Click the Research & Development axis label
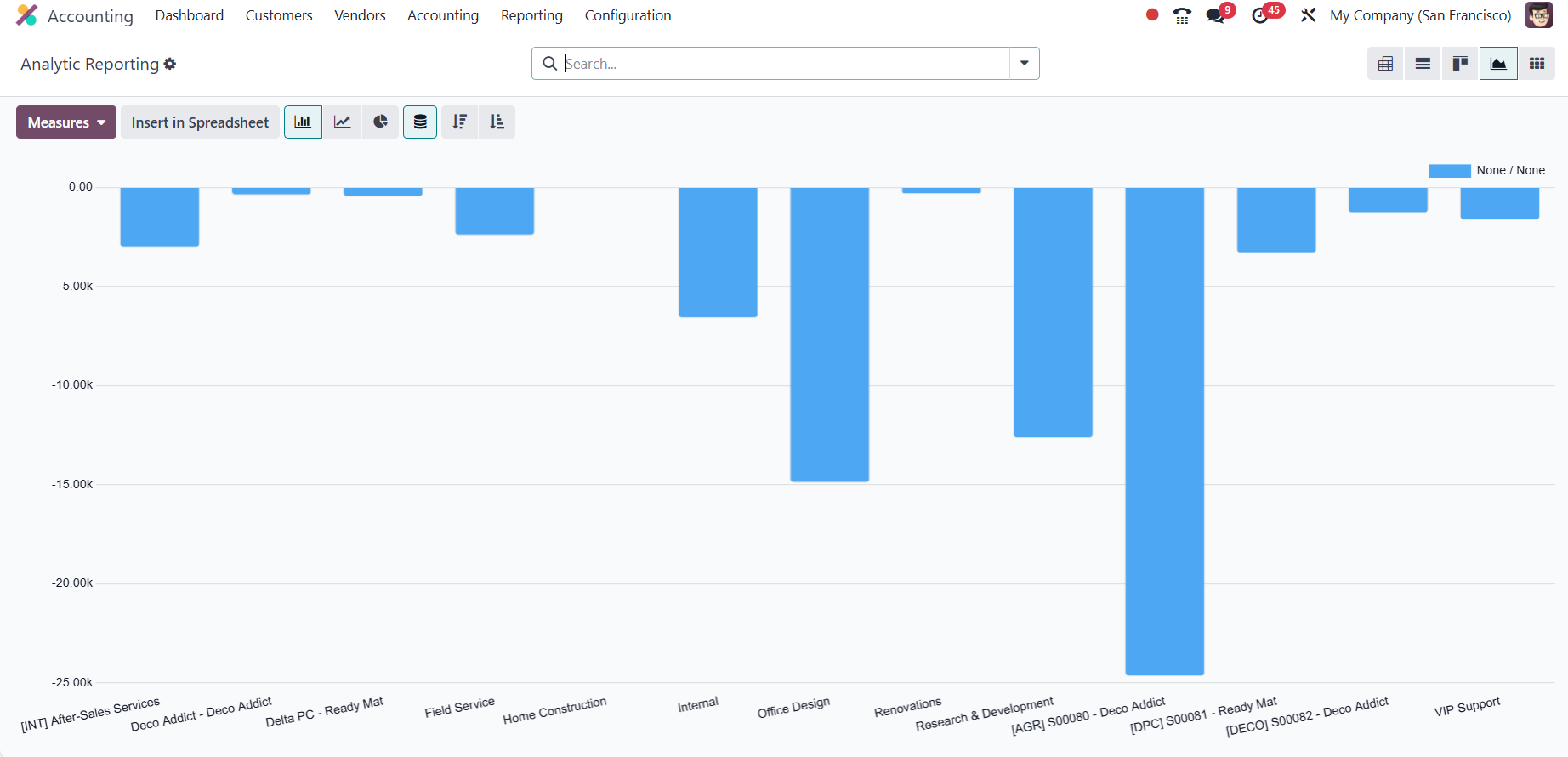The width and height of the screenshot is (1568, 757). coord(984,714)
